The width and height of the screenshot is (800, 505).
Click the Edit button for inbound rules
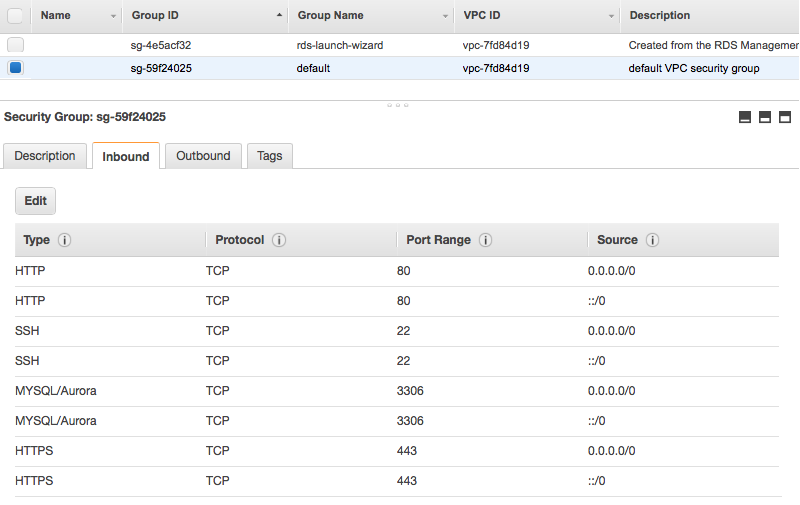(36, 201)
